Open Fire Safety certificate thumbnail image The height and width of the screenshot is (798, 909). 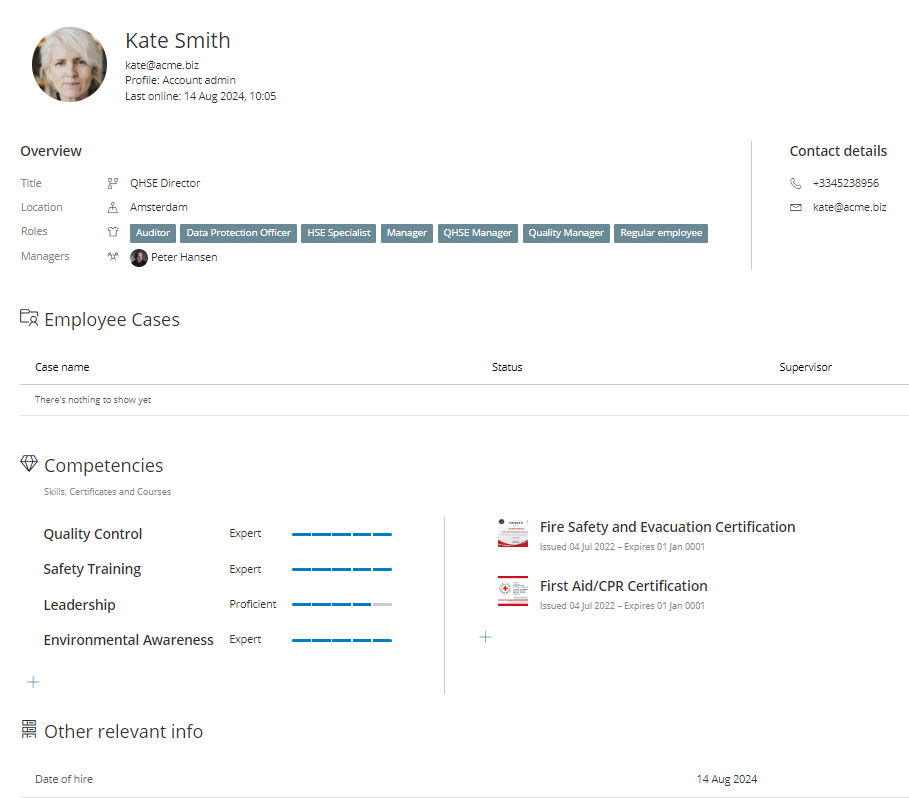512,533
